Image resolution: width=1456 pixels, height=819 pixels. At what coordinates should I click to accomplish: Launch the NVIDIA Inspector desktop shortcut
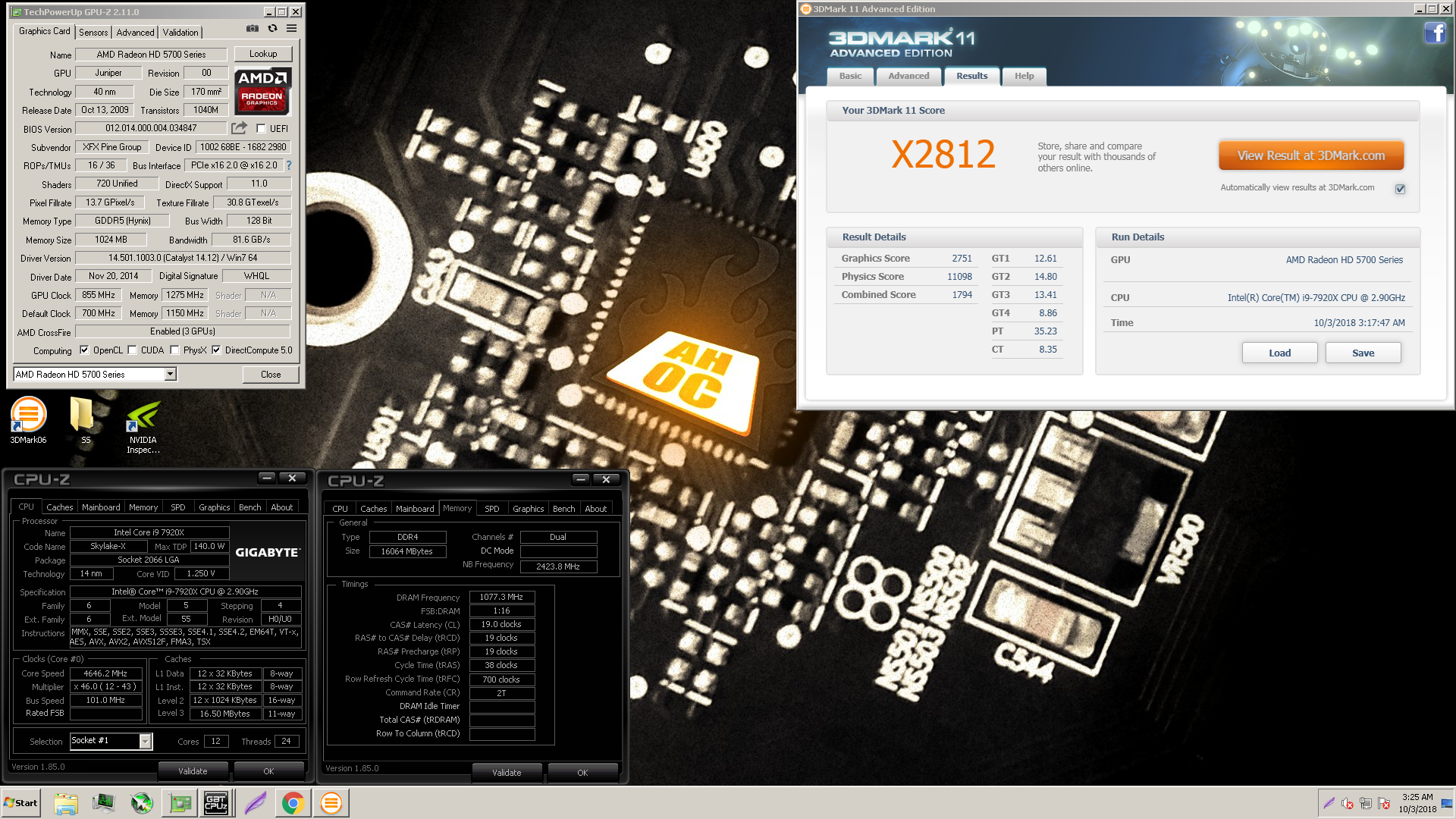pyautogui.click(x=143, y=427)
